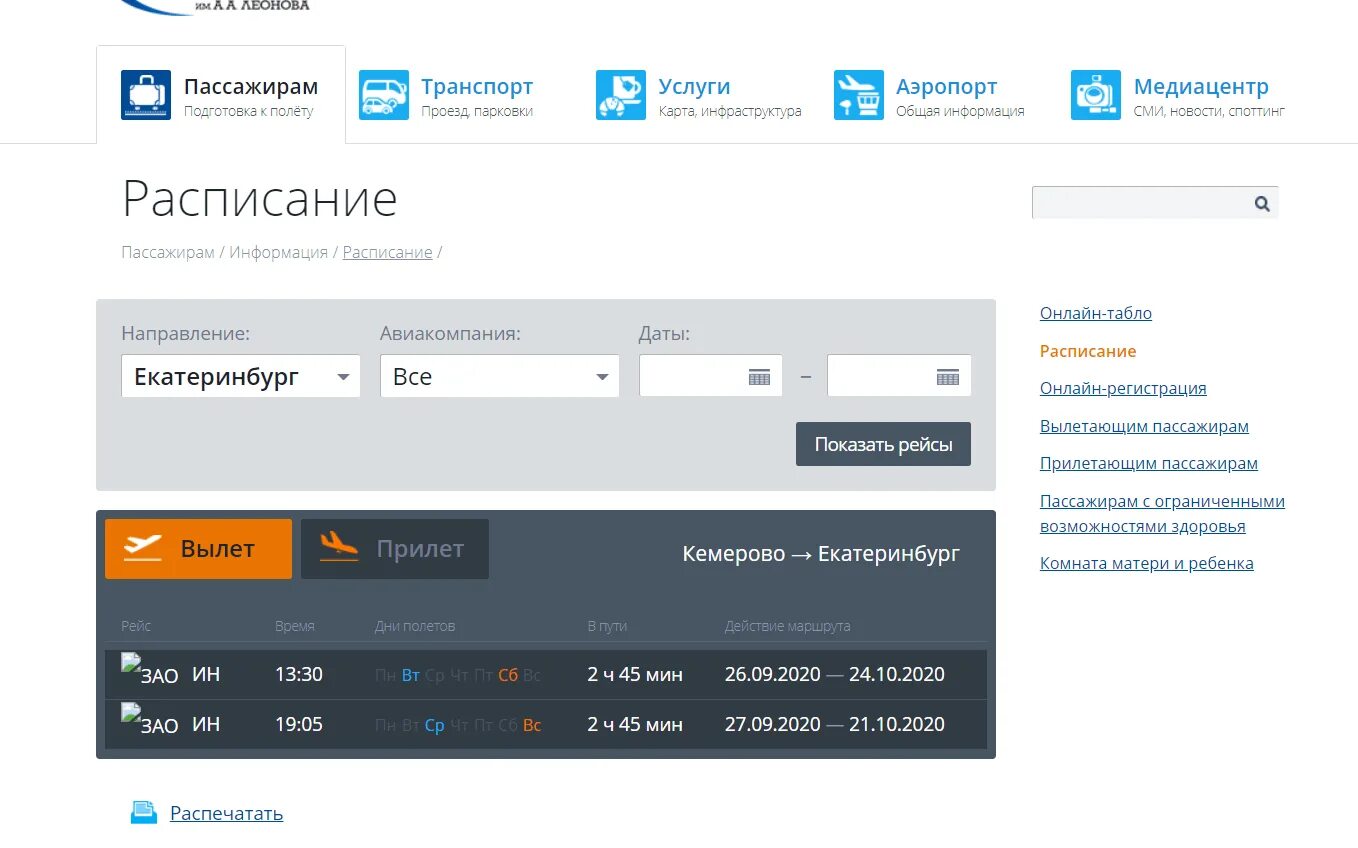The image size is (1358, 848).
Task: Click airline logo in 19:05 flight row
Action: [150, 720]
